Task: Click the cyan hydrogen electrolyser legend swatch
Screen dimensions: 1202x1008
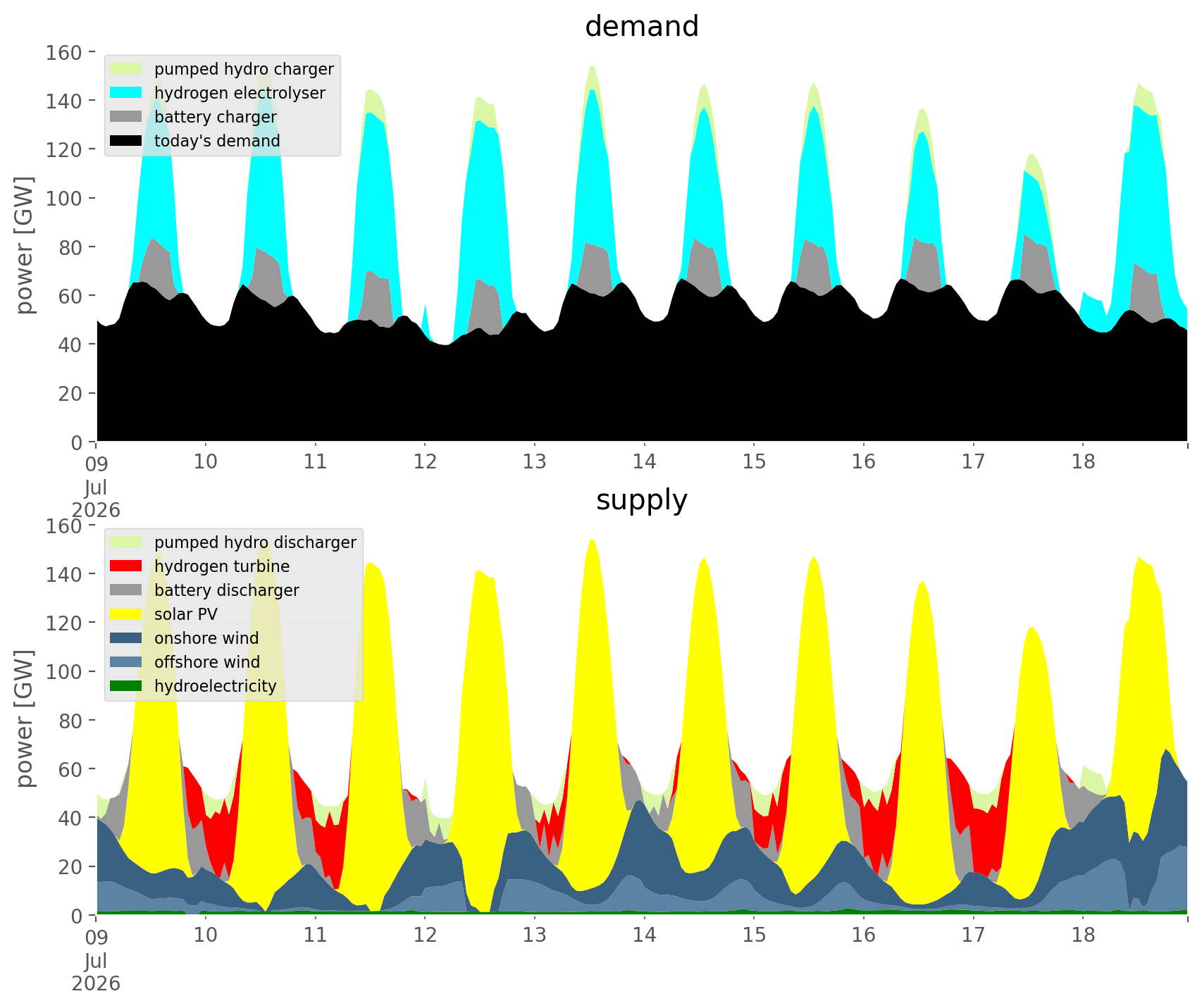Action: coord(127,93)
